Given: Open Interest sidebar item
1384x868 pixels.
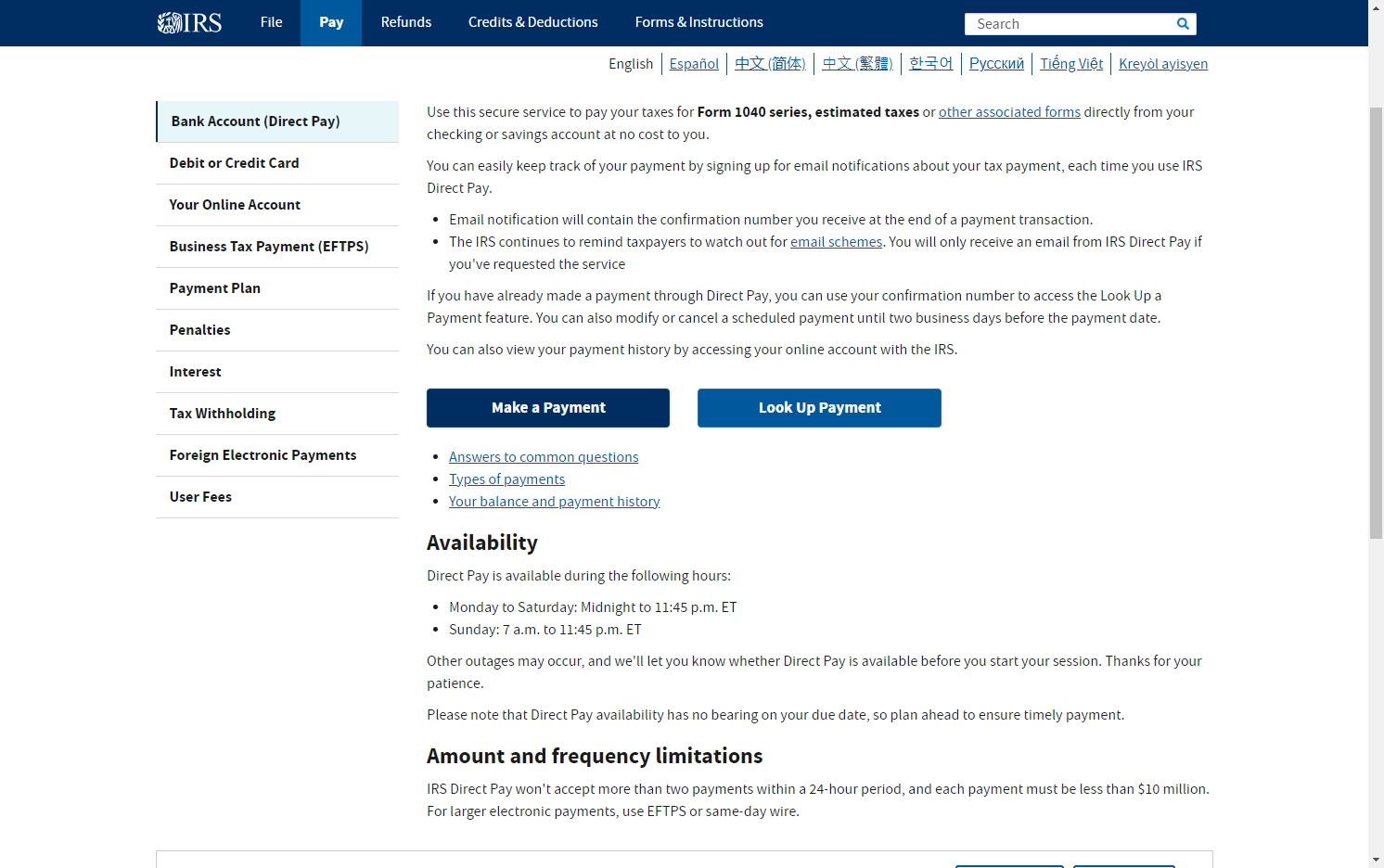Looking at the screenshot, I should (x=277, y=372).
